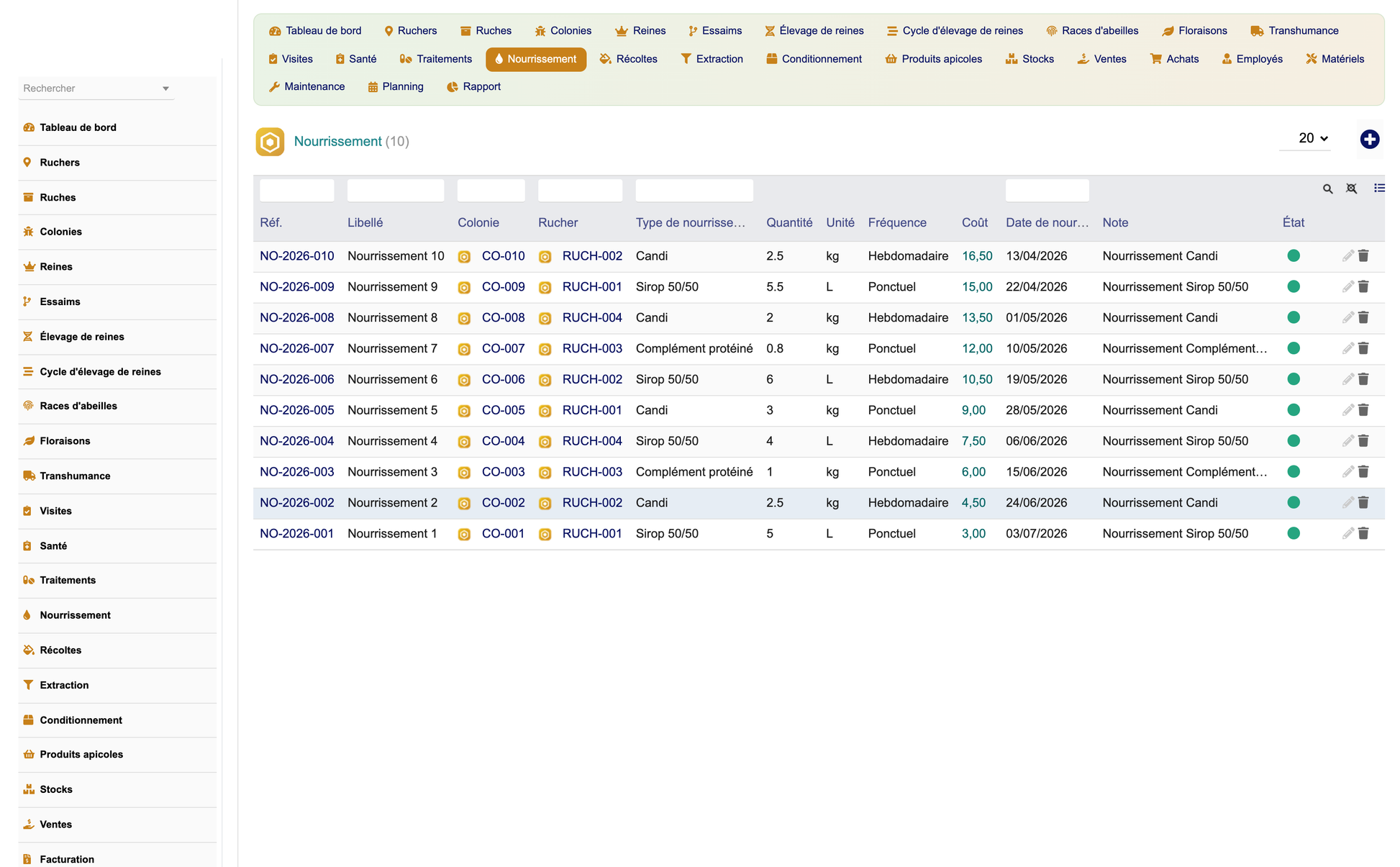Select the active Nourrissement tab
The image size is (1400, 867).
(536, 59)
